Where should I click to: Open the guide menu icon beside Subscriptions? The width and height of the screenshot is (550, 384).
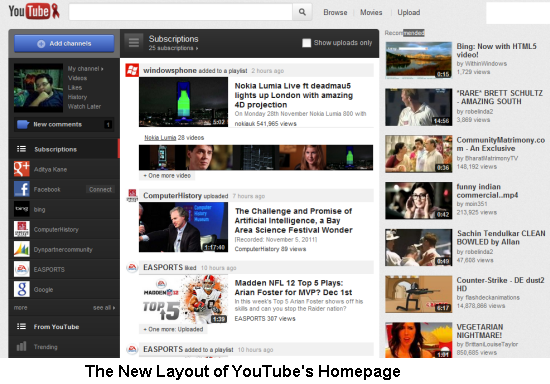pyautogui.click(x=134, y=43)
